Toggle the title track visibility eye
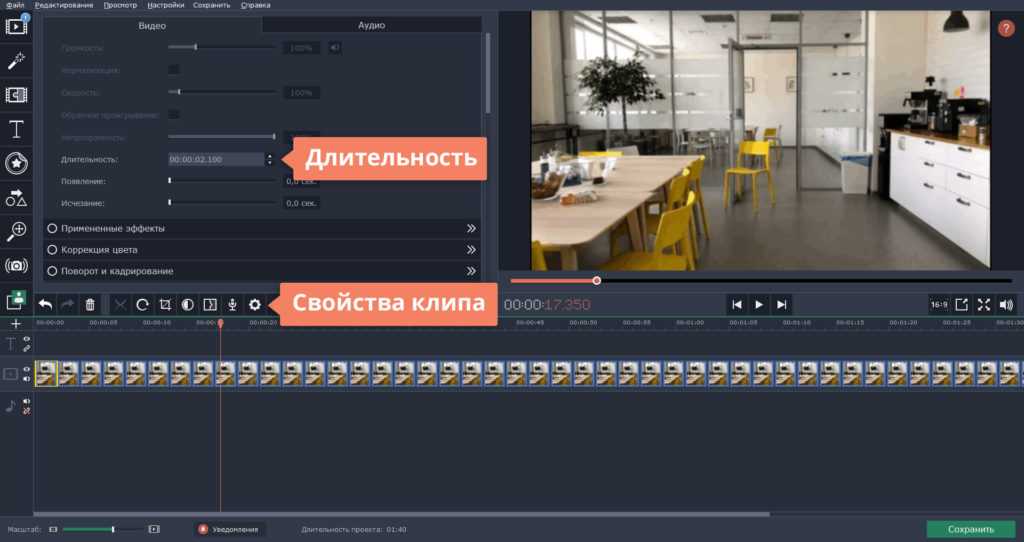1024x542 pixels. click(26, 340)
